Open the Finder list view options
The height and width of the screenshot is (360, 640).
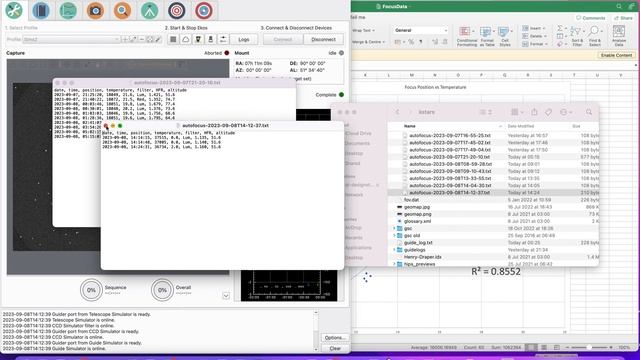pos(485,112)
